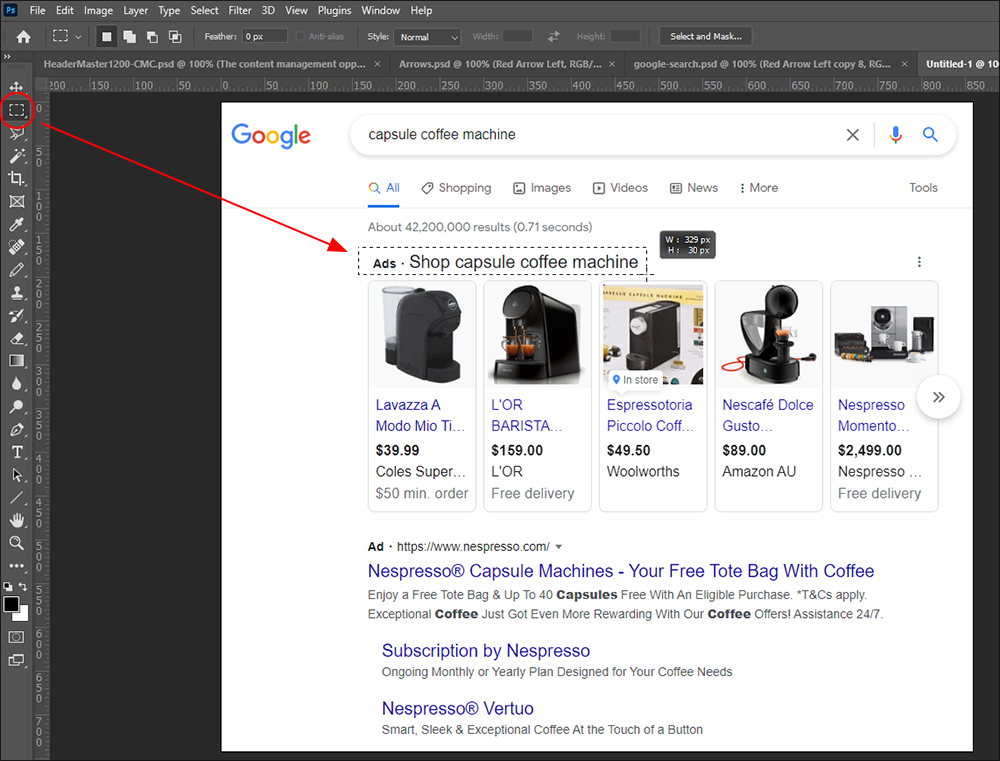Close the Arrows.psd tab

[612, 64]
